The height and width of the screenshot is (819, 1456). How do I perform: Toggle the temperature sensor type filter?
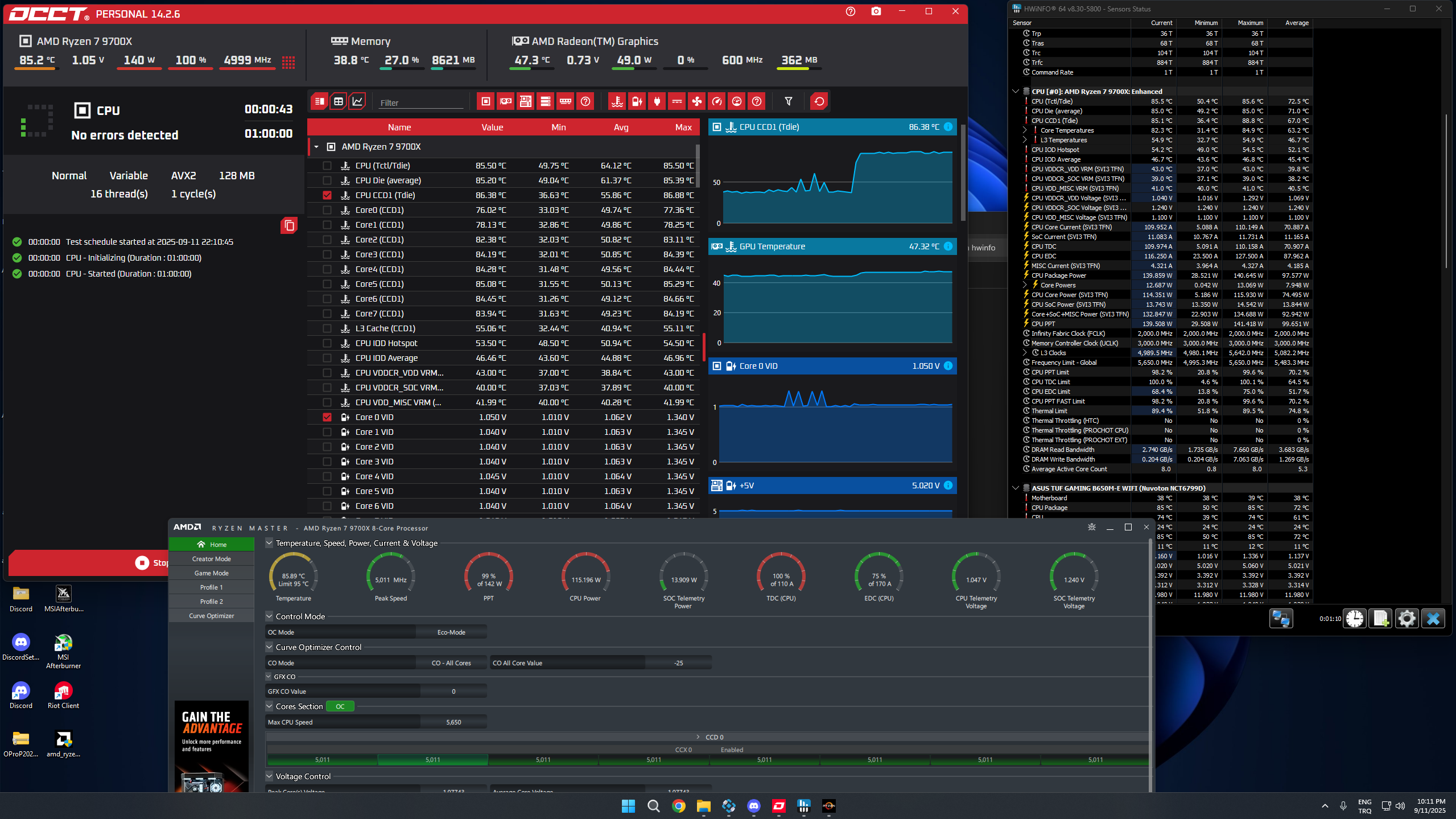pos(617,101)
